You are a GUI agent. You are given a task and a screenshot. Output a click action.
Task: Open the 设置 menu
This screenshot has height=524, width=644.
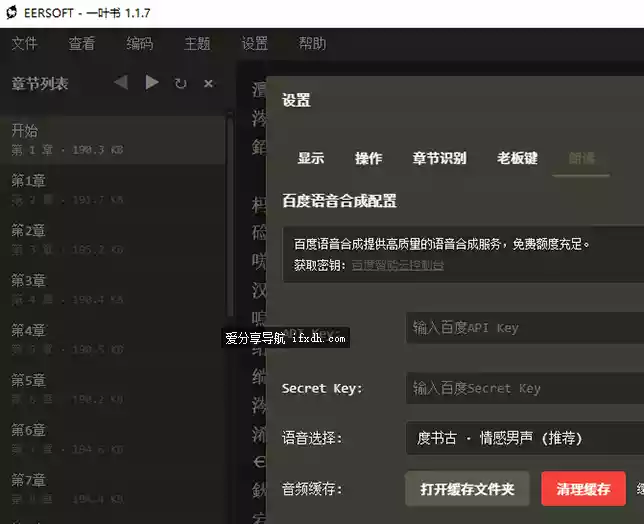tap(254, 43)
